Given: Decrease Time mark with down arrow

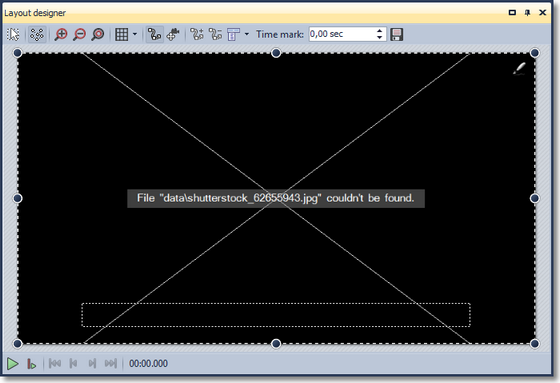Looking at the screenshot, I should click(x=379, y=38).
